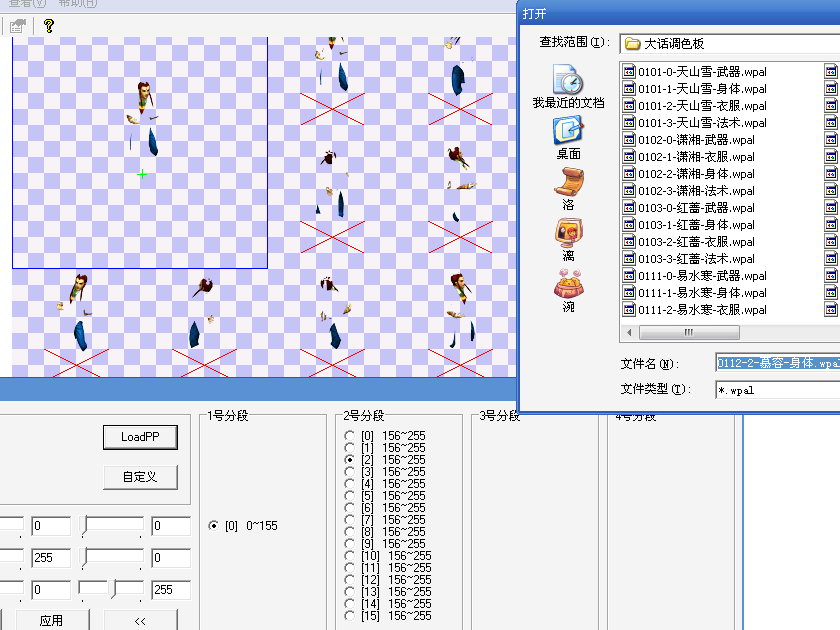Select file icon for 0102-0-潇湘-武器.wpal
840x630 pixels.
coord(629,140)
